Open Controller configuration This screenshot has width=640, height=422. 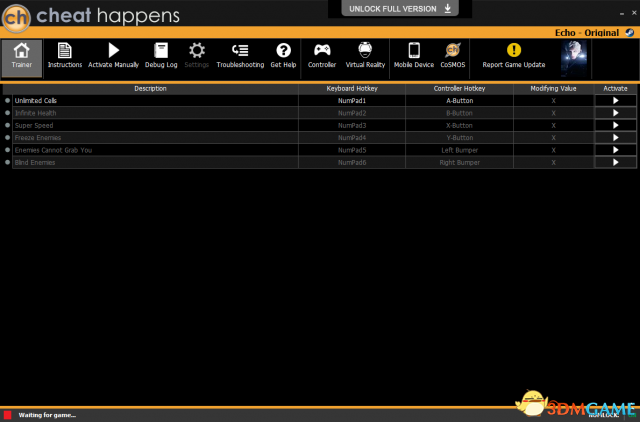pos(322,56)
